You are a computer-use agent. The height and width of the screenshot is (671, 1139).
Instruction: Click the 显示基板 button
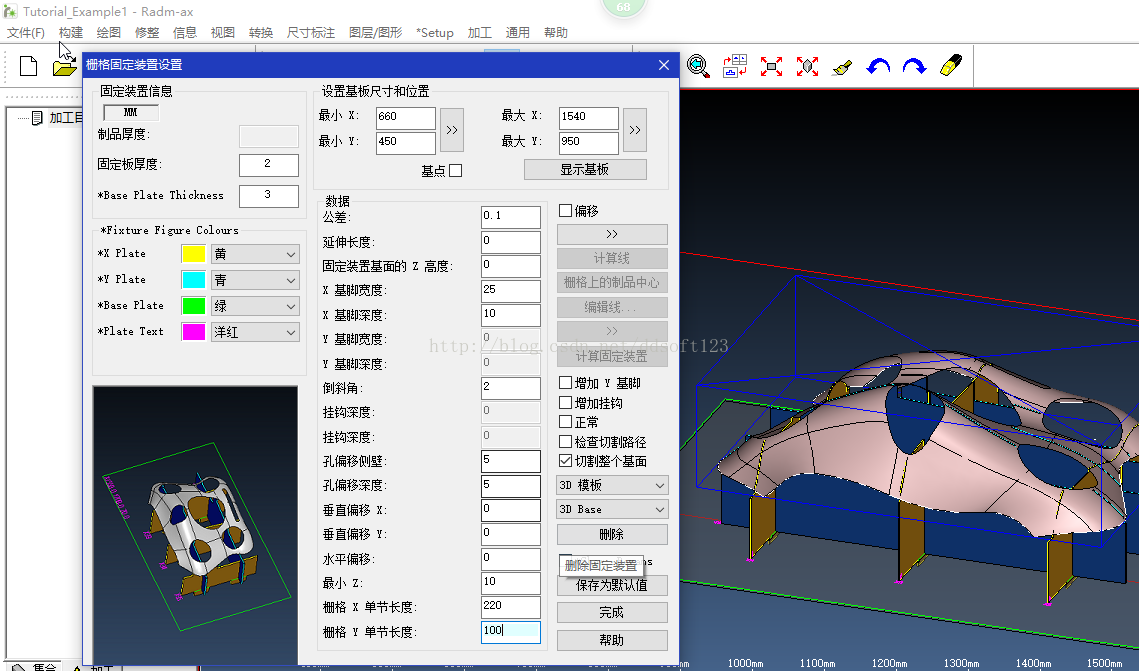coord(585,169)
